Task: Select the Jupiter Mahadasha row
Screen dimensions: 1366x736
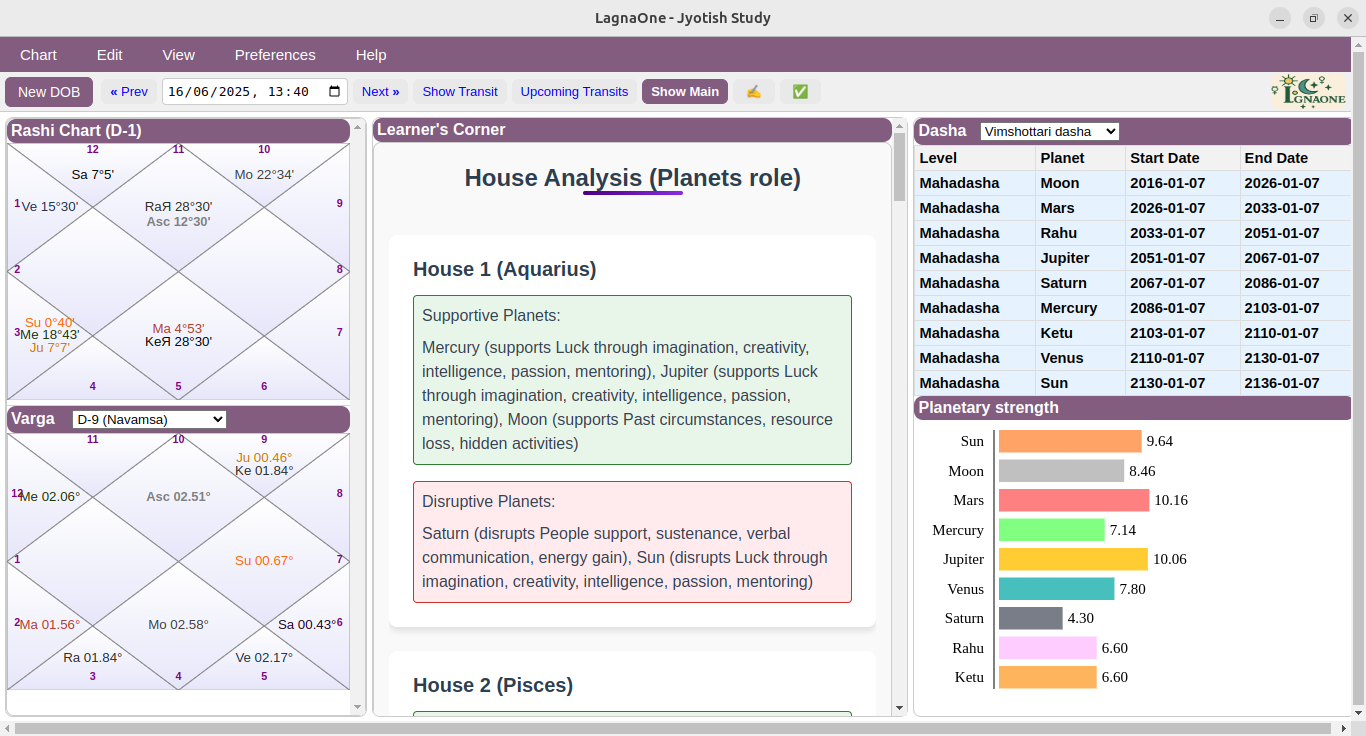Action: coord(1133,258)
